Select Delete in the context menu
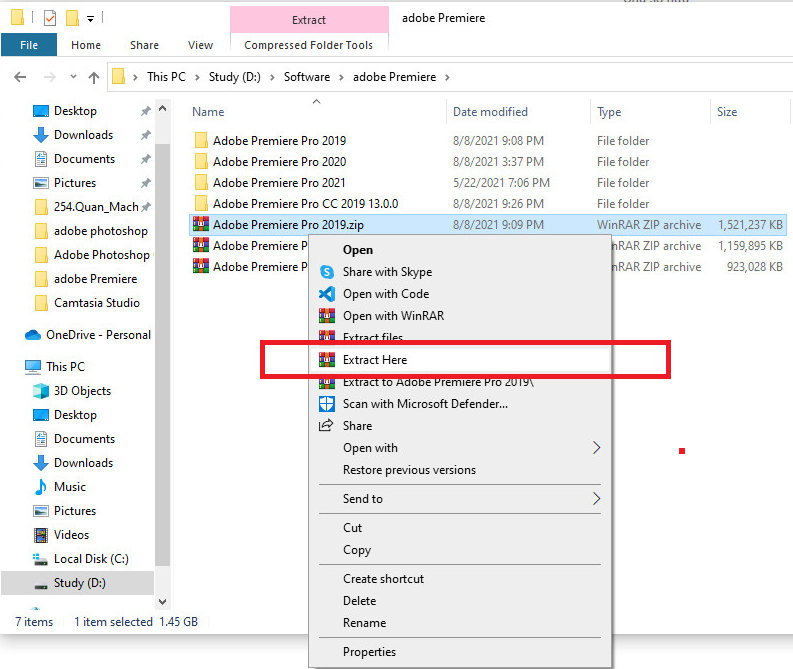 [359, 601]
